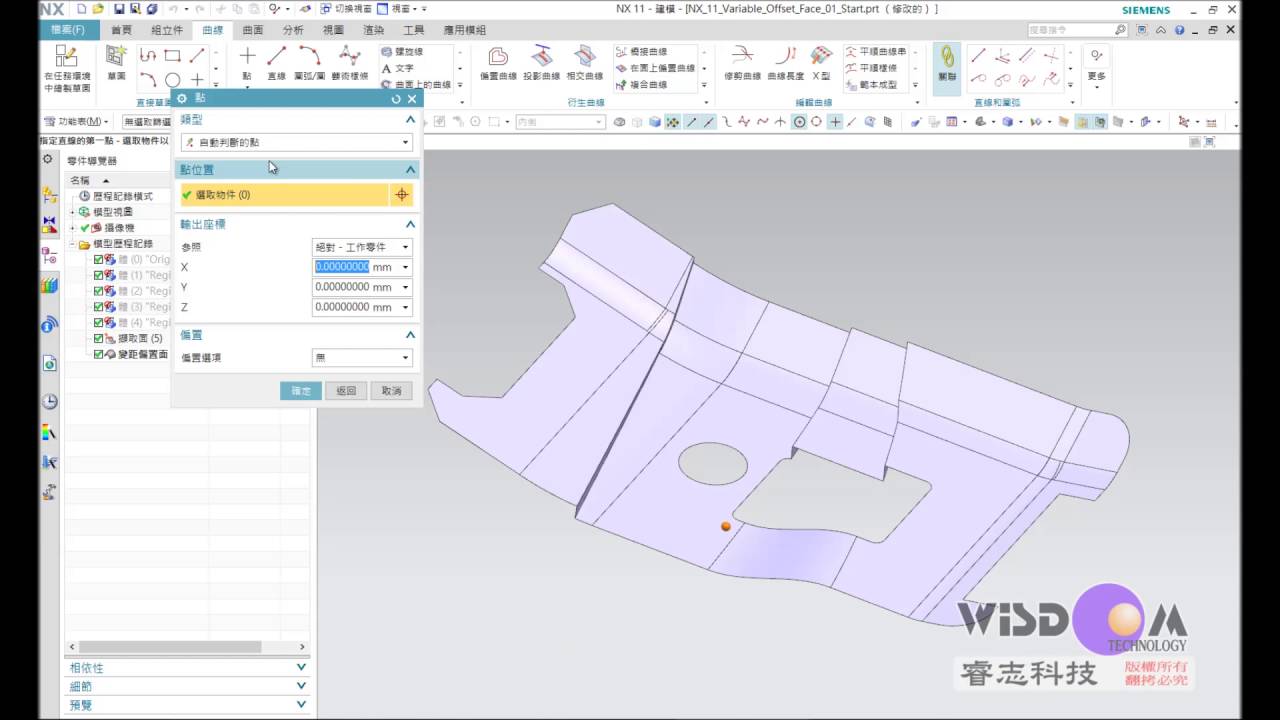1280x720 pixels.
Task: Toggle the 變距偏置面 feature checkbox
Action: 98,355
